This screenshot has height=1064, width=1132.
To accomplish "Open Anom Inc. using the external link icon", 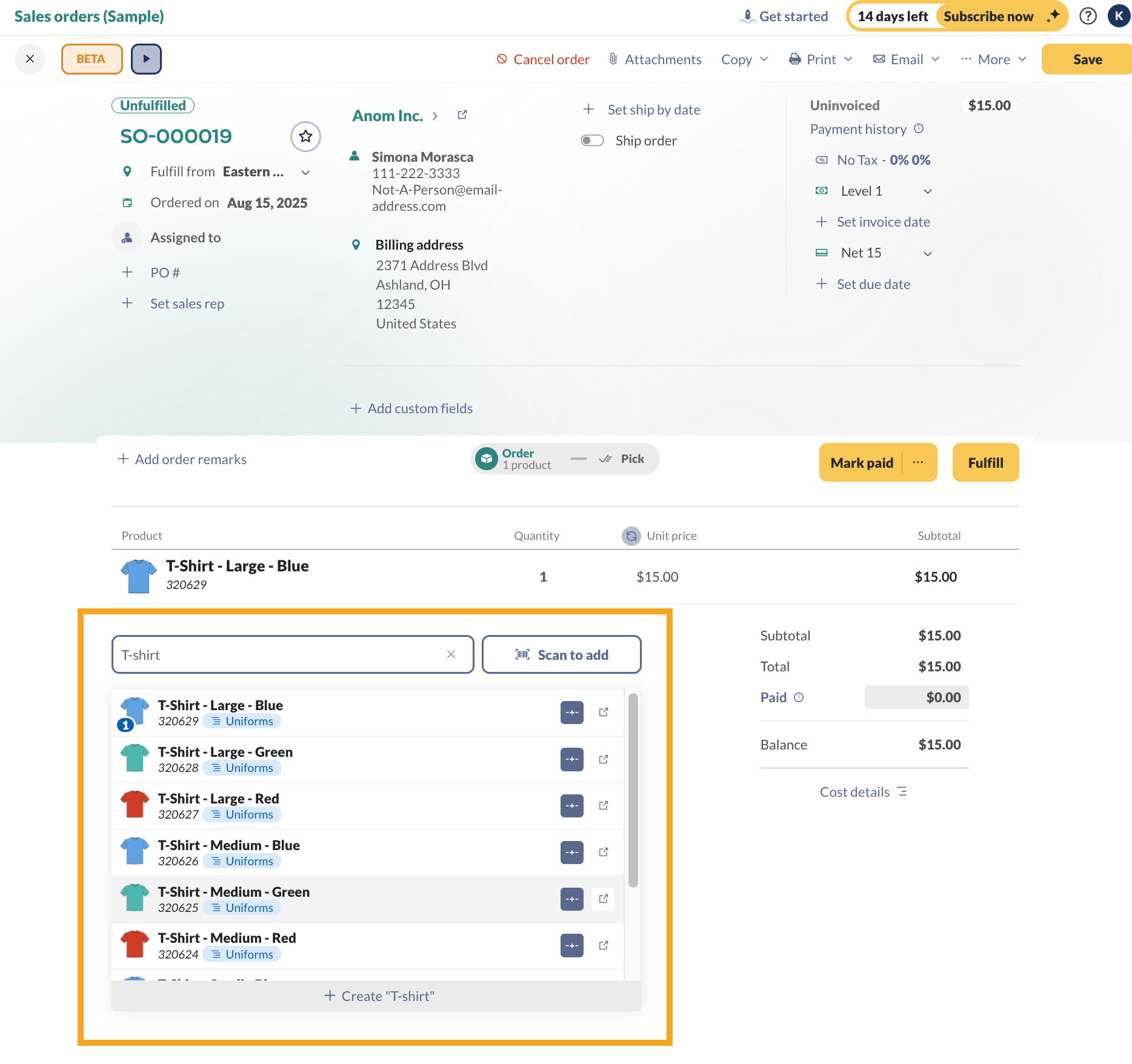I will click(x=462, y=114).
